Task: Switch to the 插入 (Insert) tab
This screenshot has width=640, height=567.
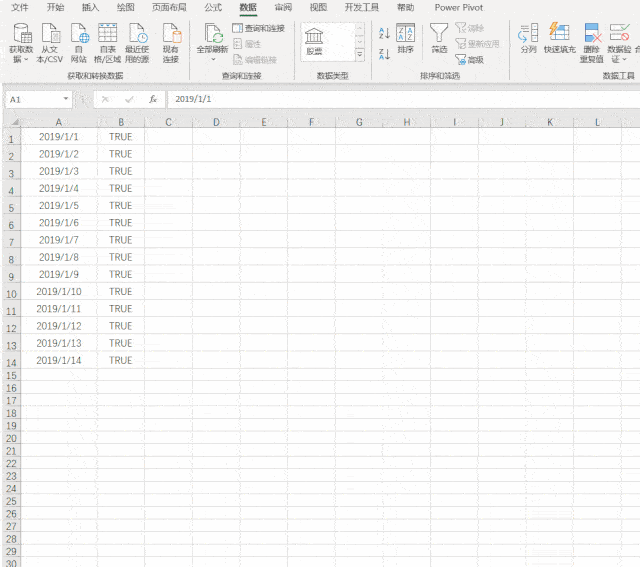Action: click(x=90, y=7)
